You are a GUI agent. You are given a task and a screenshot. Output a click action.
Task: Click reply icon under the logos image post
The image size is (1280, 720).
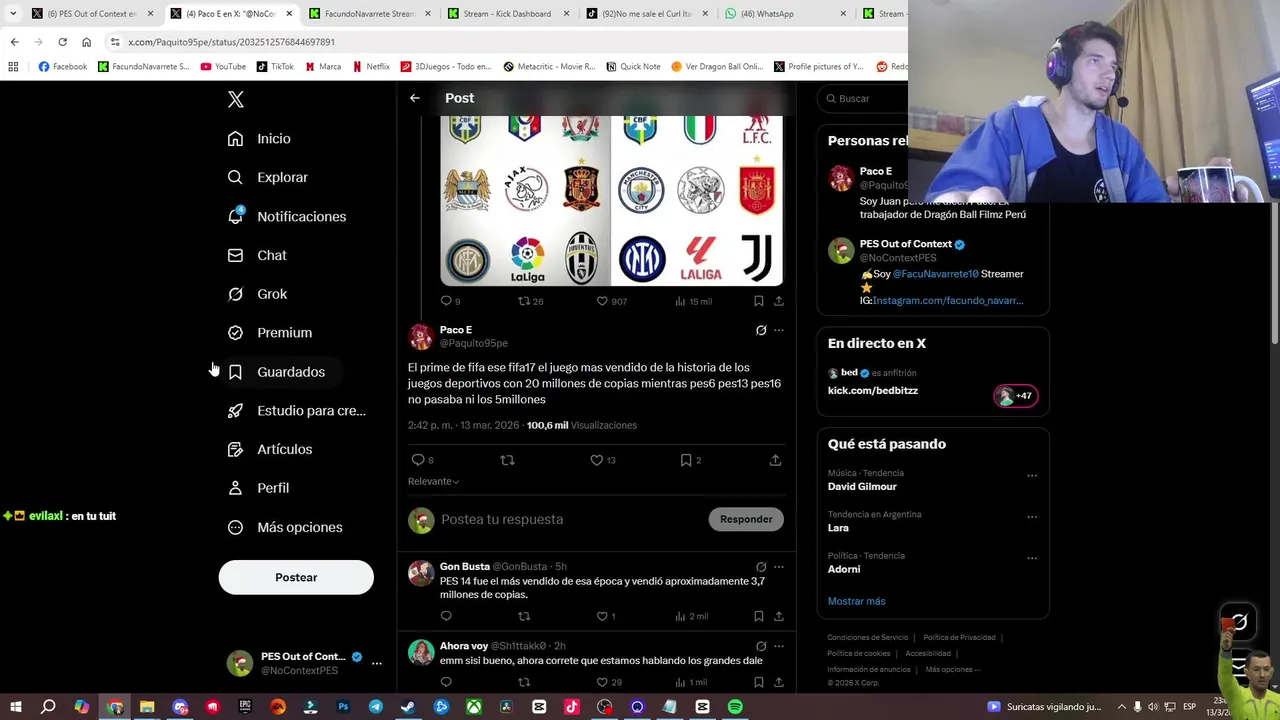[446, 301]
